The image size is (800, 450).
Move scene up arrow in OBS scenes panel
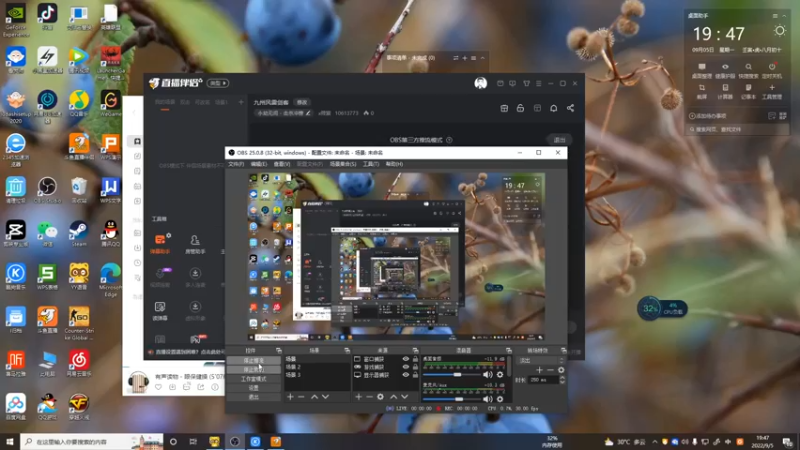[314, 397]
